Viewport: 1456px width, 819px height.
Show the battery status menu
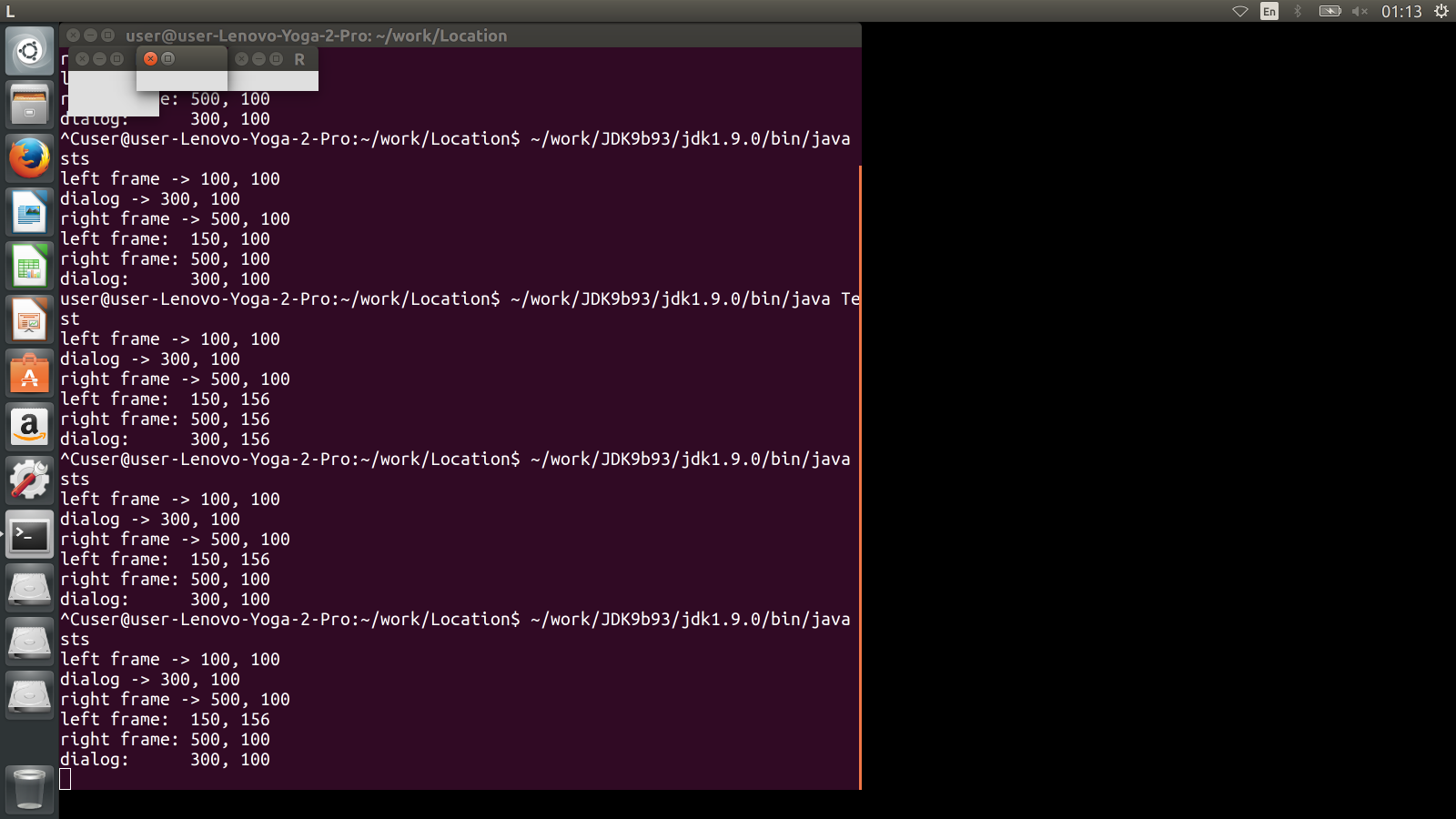tap(1330, 11)
